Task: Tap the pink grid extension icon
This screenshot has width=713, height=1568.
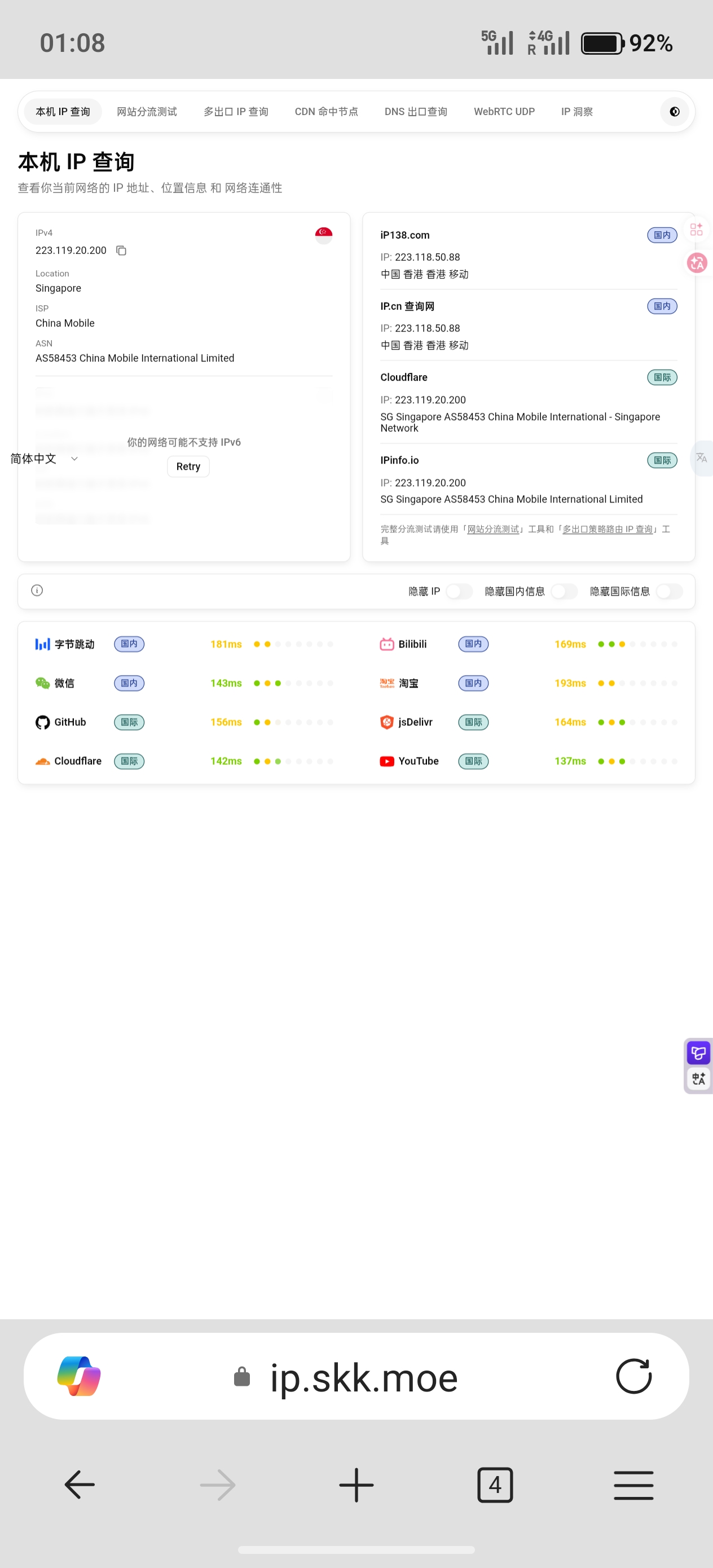Action: click(696, 230)
